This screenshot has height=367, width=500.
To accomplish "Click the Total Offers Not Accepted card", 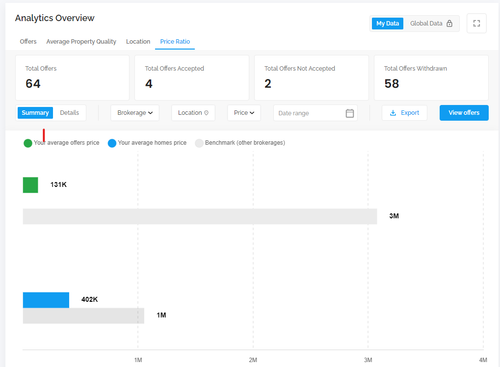I will [311, 78].
